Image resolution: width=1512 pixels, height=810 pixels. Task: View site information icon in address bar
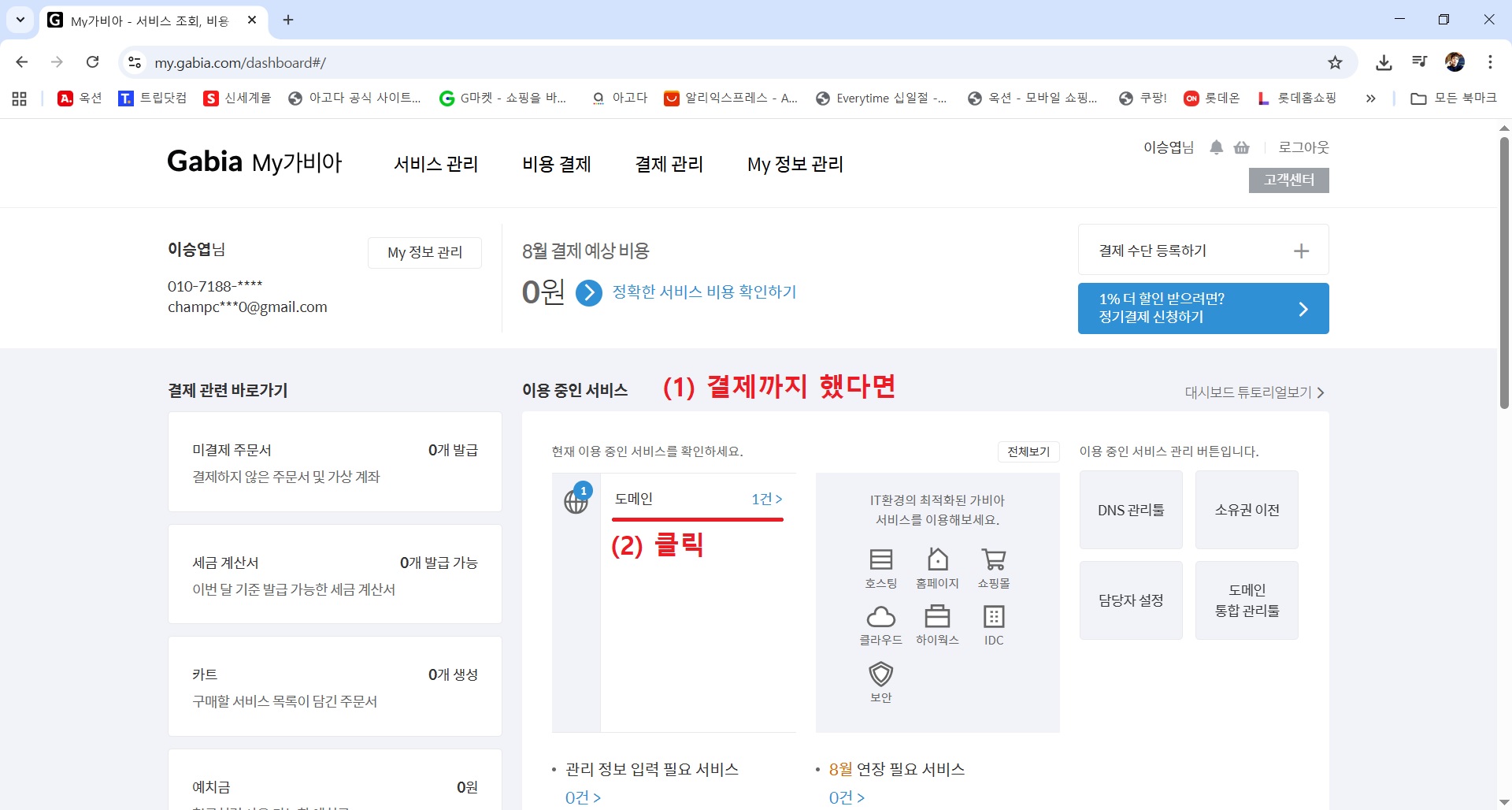[x=135, y=62]
